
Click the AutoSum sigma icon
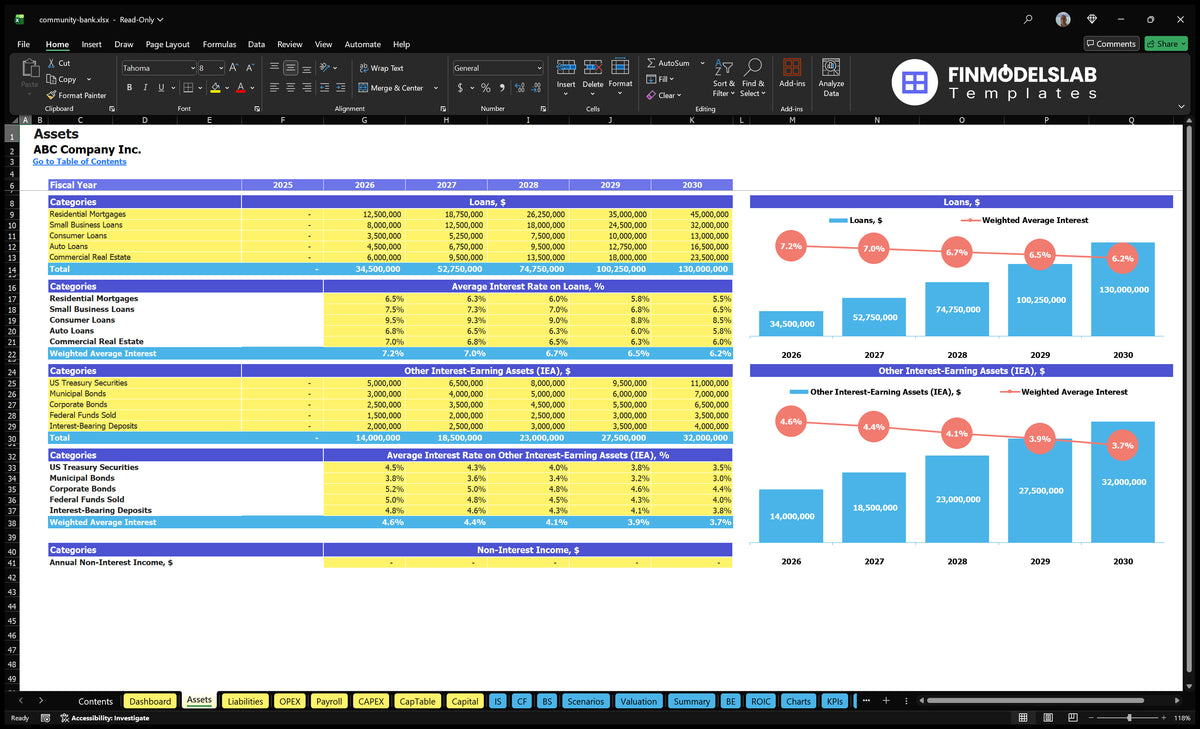(651, 63)
